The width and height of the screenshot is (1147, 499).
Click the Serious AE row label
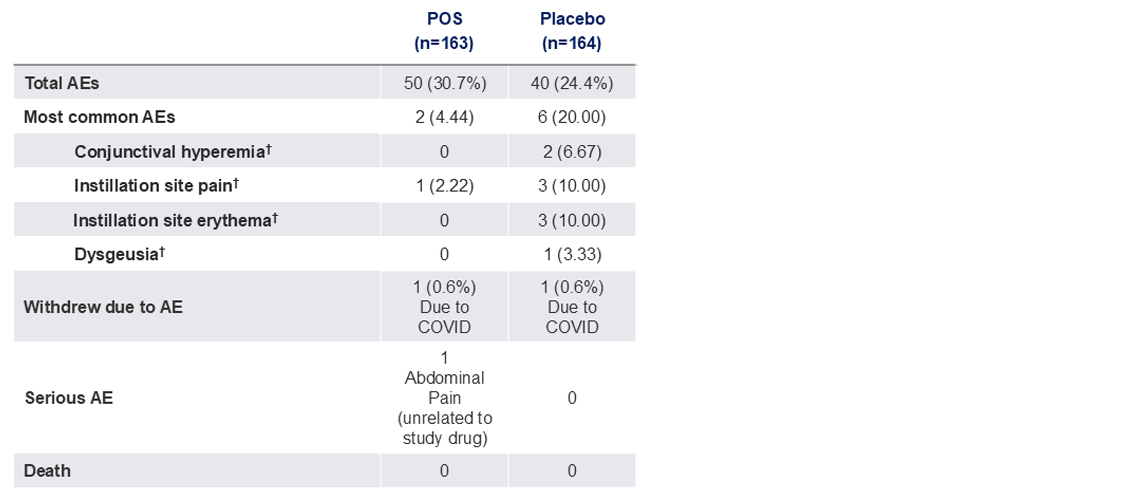pyautogui.click(x=68, y=398)
